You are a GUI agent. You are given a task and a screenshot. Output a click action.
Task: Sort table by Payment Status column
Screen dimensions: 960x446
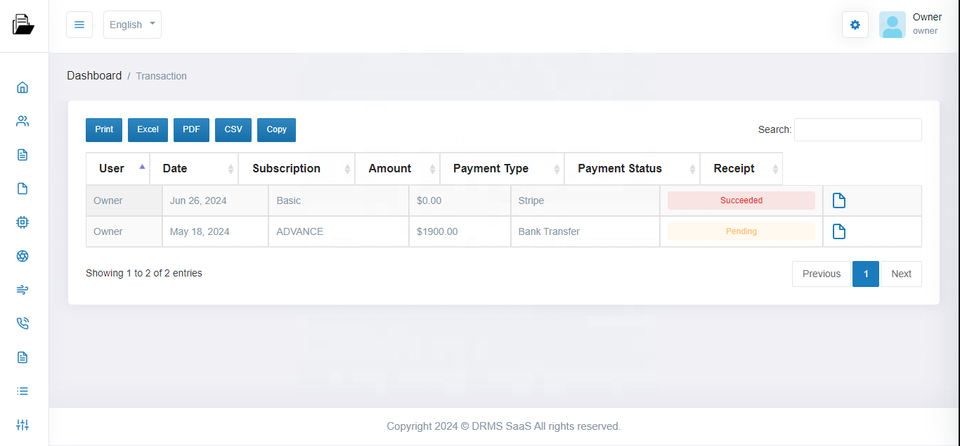click(631, 169)
